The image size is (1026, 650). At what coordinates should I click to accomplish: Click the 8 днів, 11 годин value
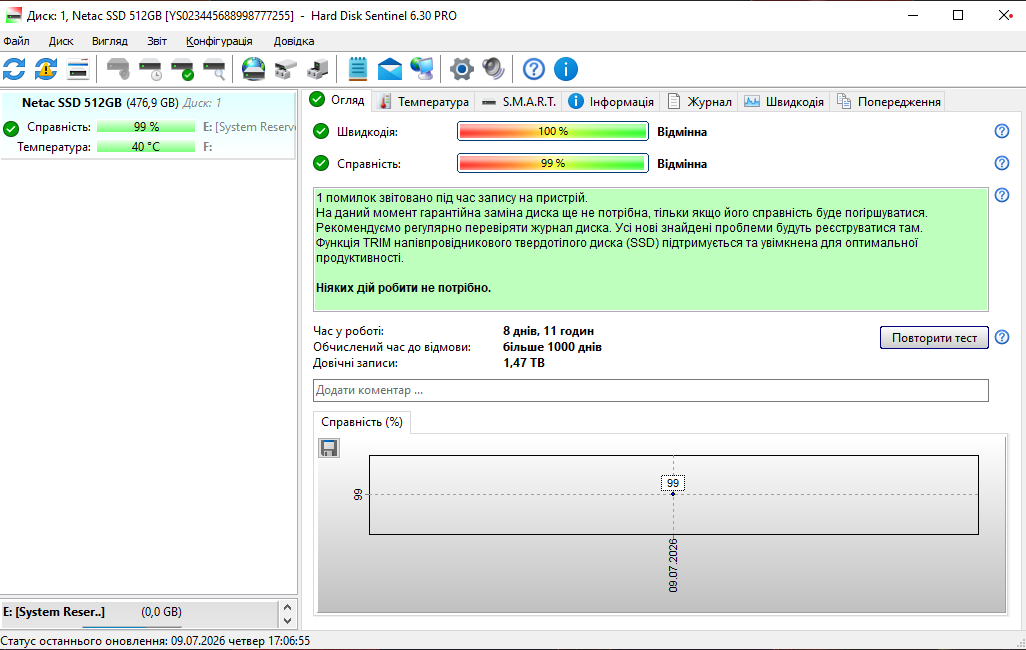coord(548,331)
